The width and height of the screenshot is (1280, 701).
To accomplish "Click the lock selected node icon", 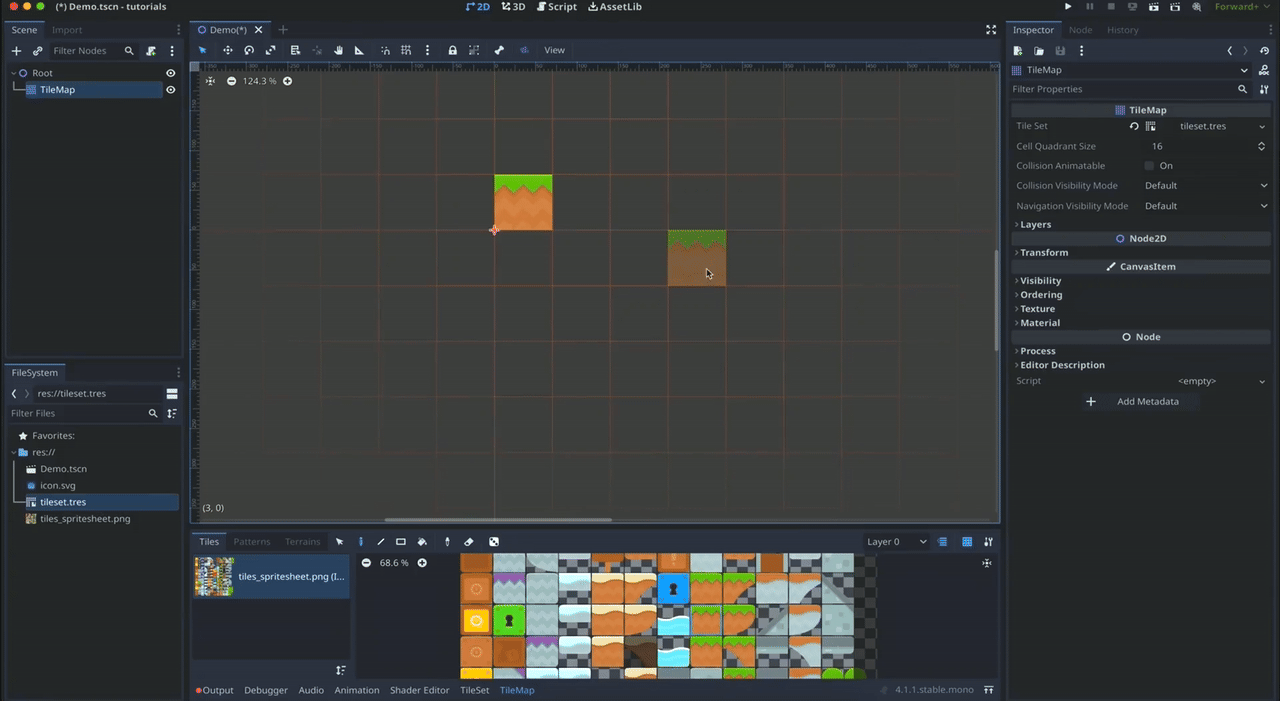I will coord(452,50).
